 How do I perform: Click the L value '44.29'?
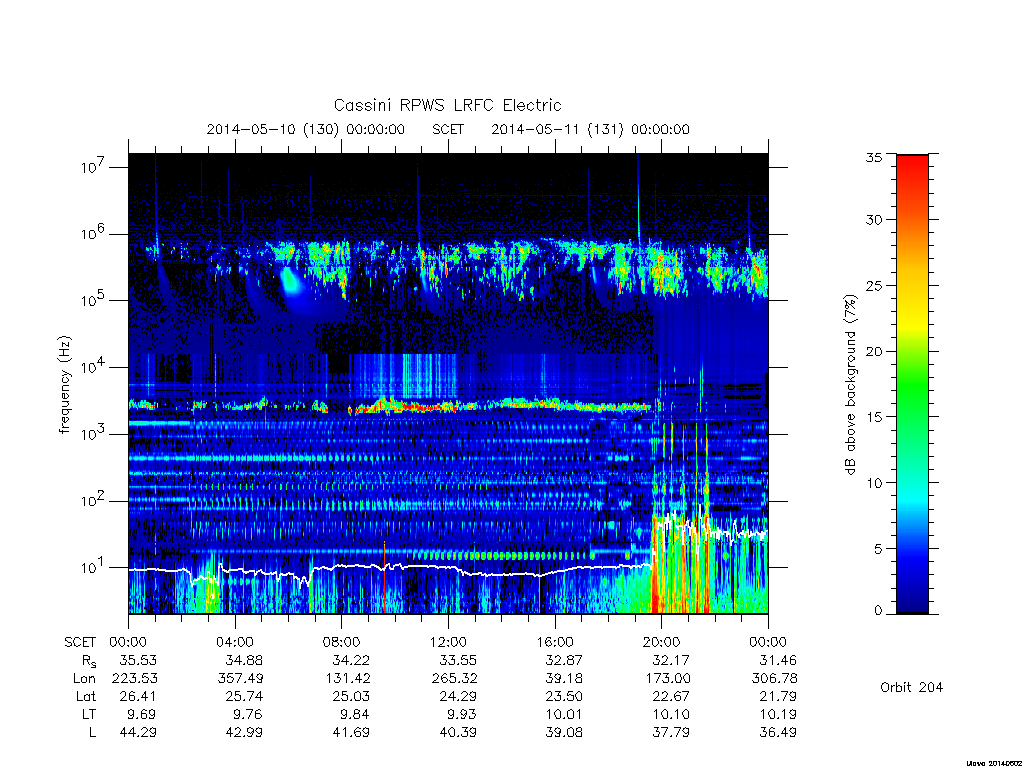click(138, 733)
